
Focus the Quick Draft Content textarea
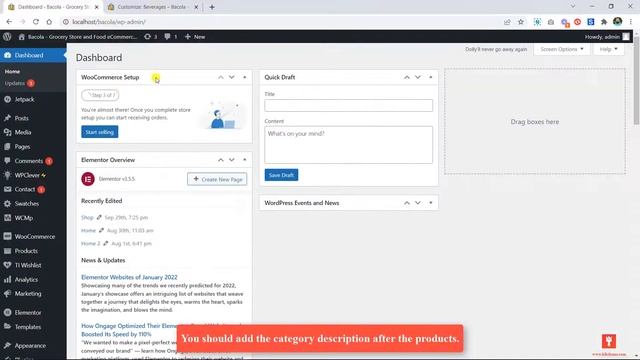click(349, 145)
